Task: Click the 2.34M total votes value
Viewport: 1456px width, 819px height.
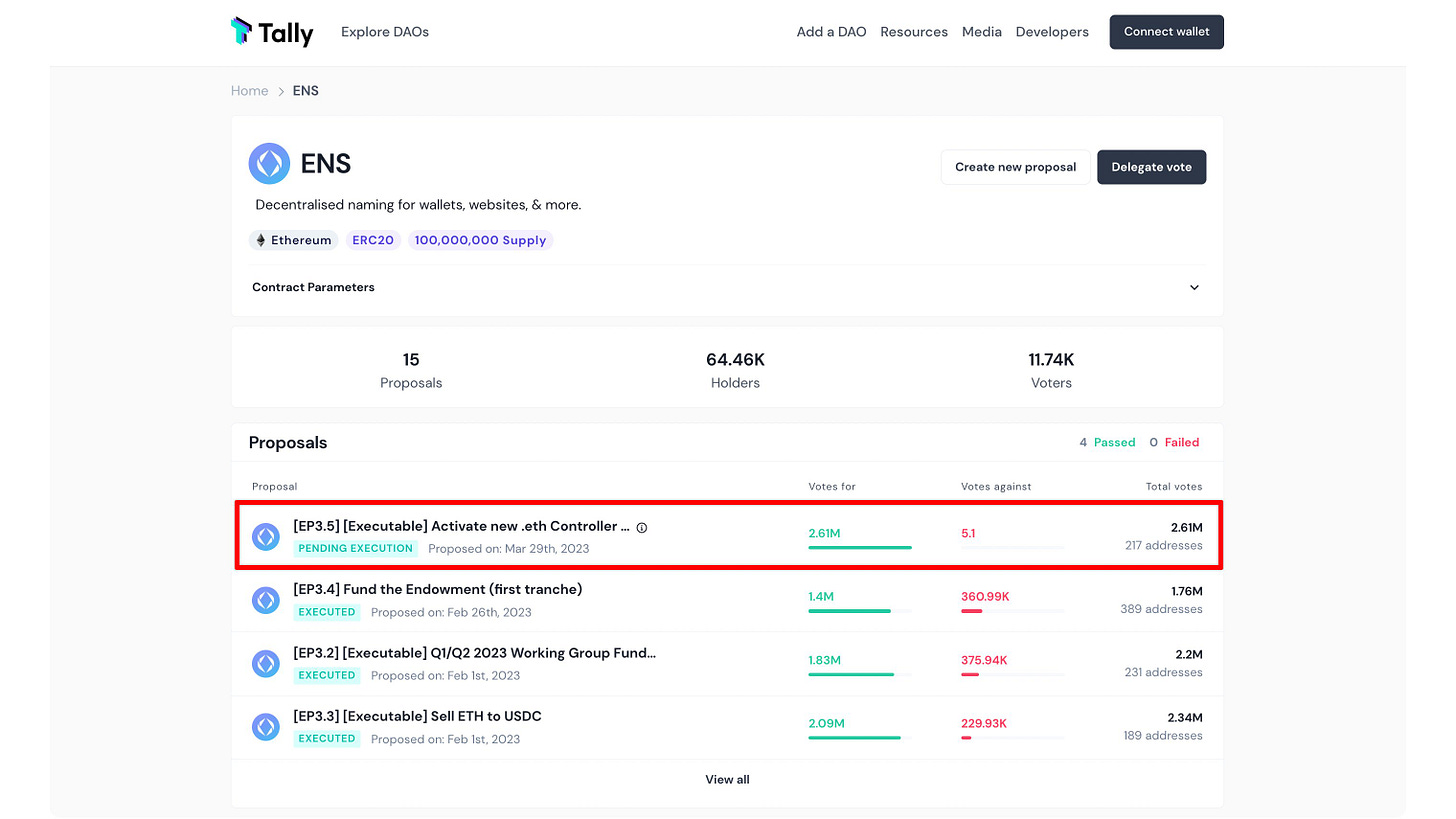Action: (x=1185, y=717)
